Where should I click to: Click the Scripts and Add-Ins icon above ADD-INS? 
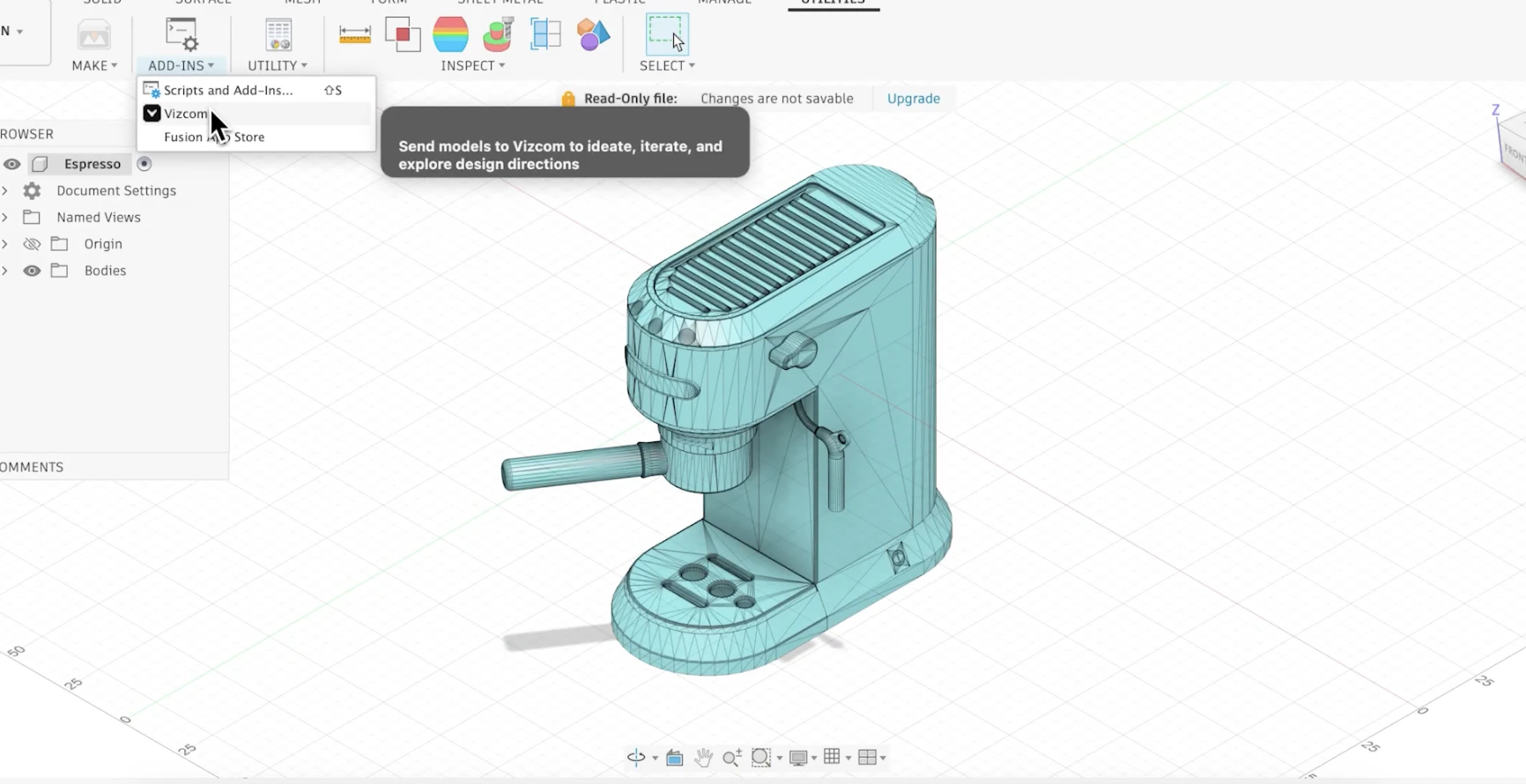point(181,34)
